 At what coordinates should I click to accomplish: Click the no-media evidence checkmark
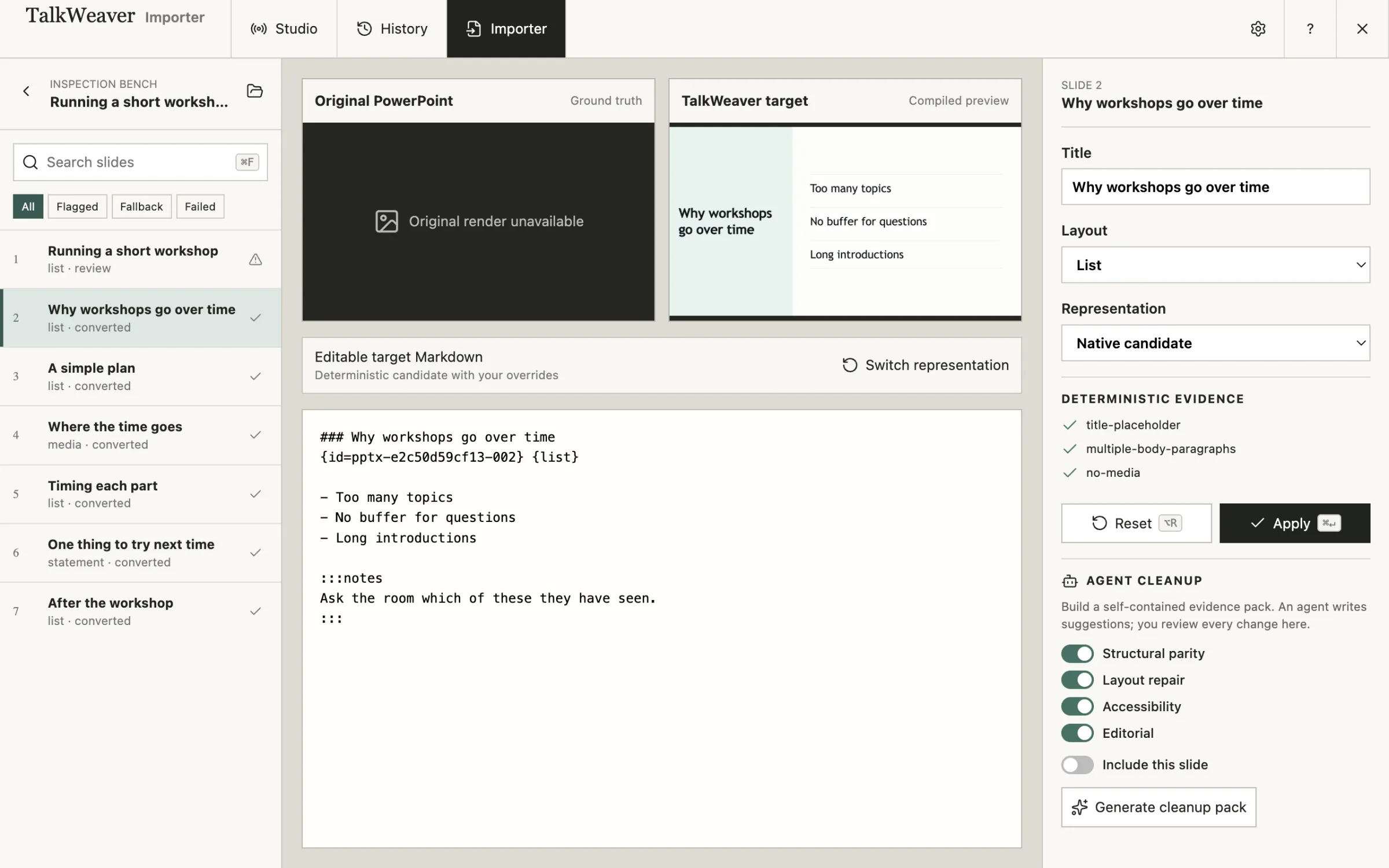[1070, 472]
